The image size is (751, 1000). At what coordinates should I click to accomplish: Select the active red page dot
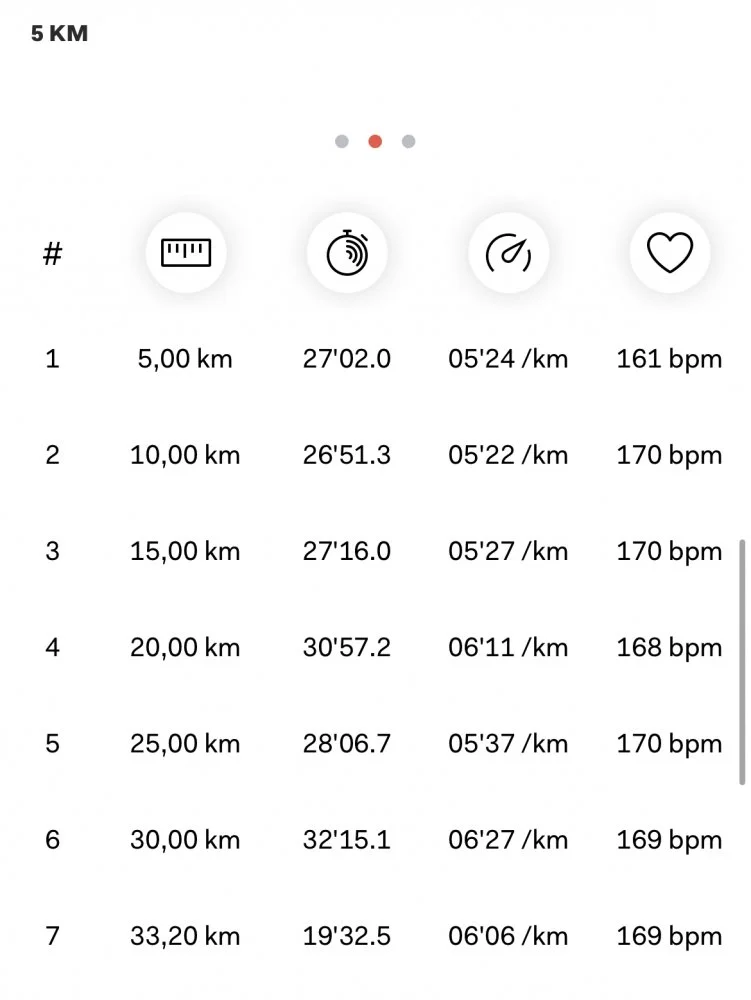tap(375, 141)
